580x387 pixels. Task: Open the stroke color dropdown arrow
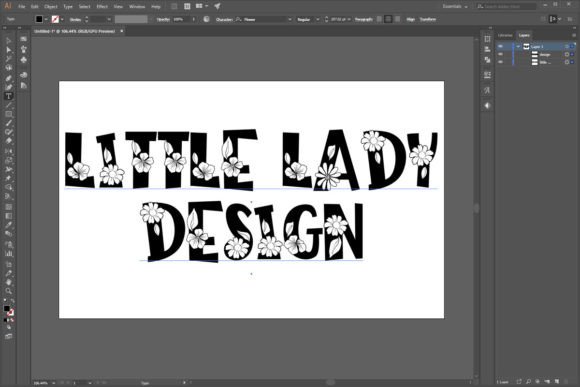[62, 19]
